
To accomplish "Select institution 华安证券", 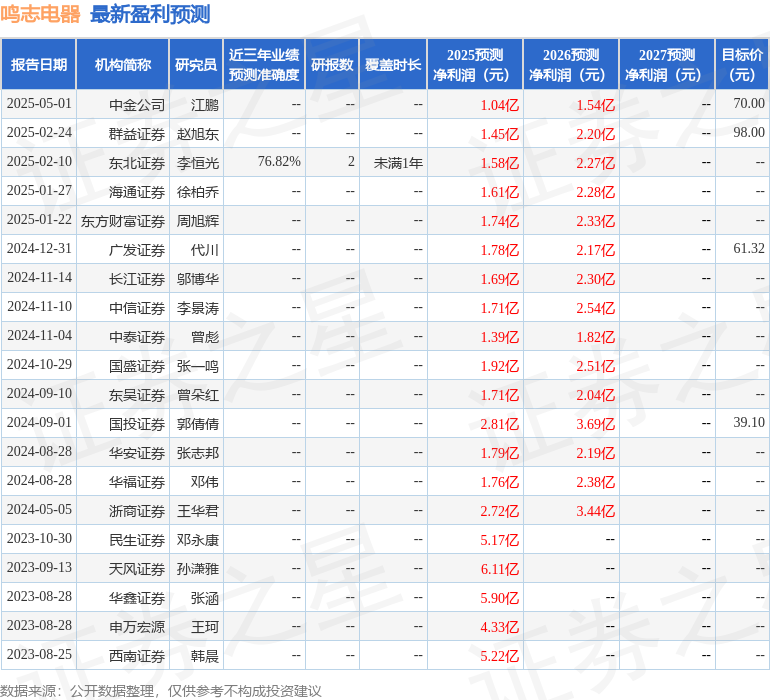I will coord(137,452).
